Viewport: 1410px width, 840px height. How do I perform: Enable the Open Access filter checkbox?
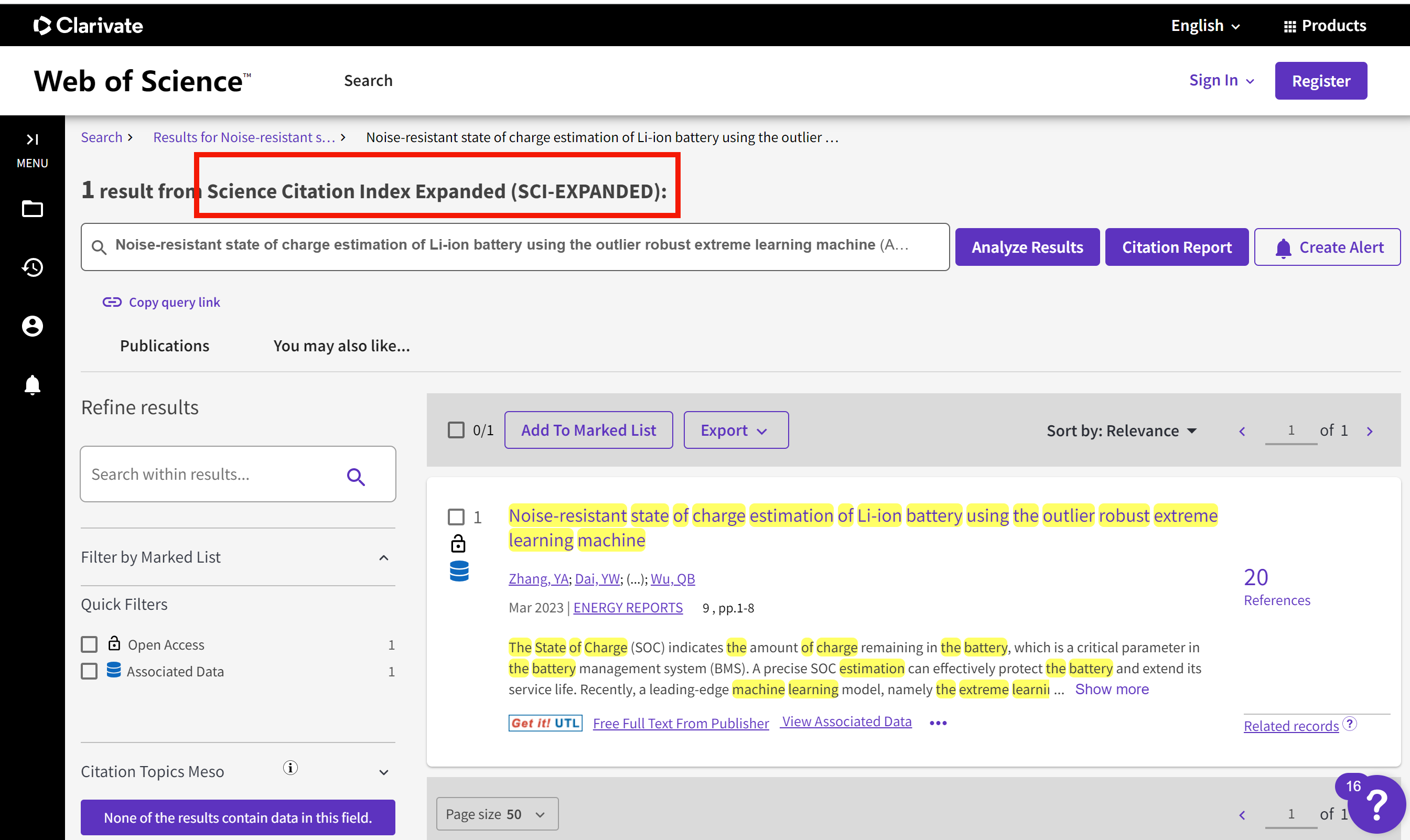tap(90, 644)
